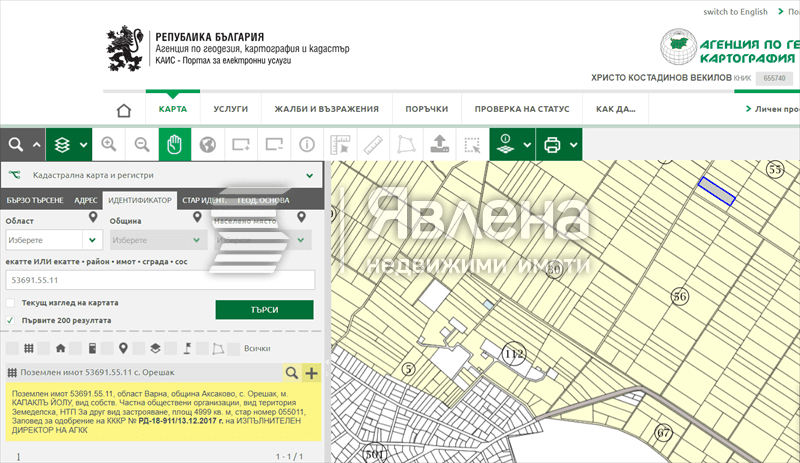Open the Област dropdown
This screenshot has width=800, height=463.
coord(54,240)
